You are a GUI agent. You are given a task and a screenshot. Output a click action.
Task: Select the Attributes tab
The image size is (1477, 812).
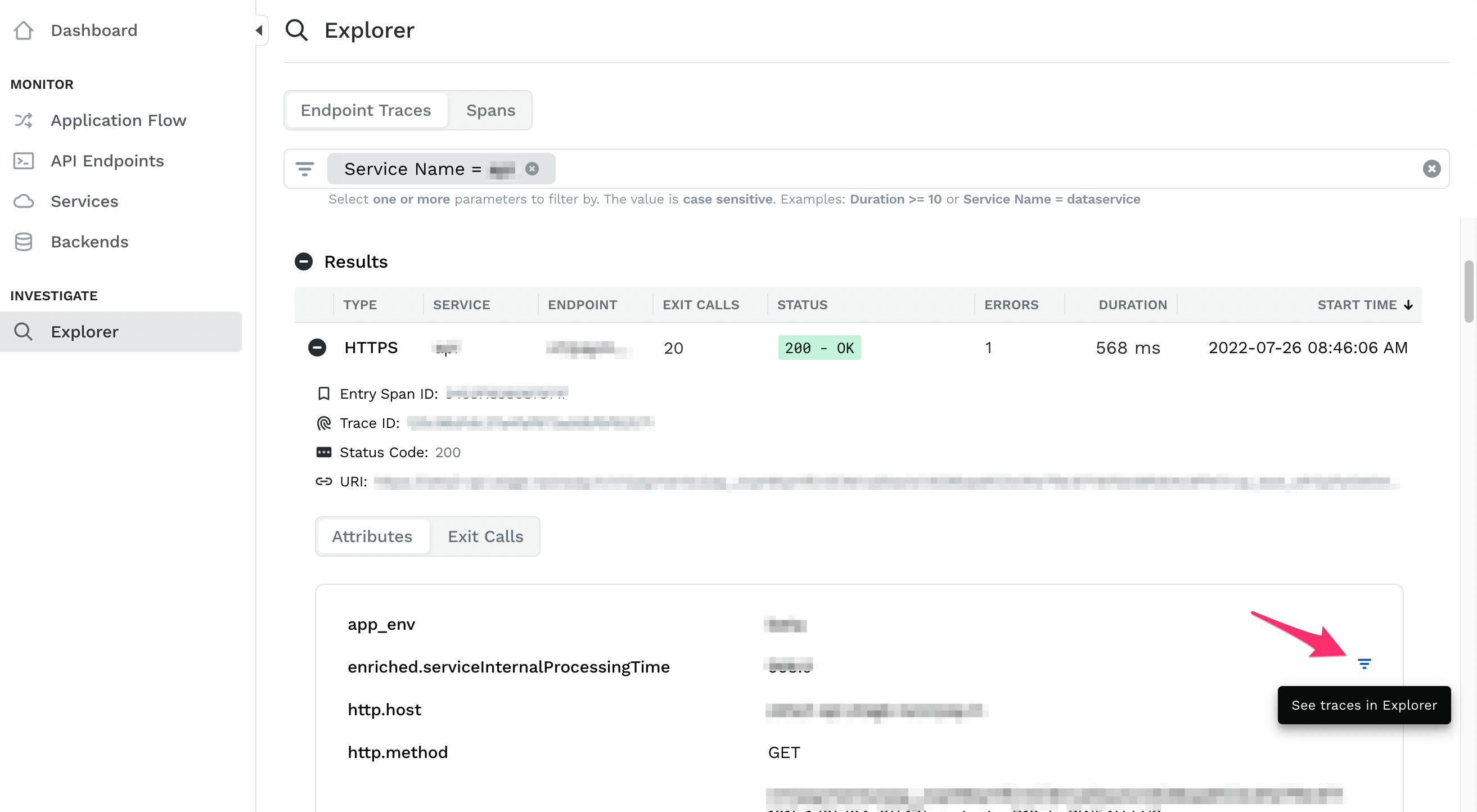pos(372,536)
